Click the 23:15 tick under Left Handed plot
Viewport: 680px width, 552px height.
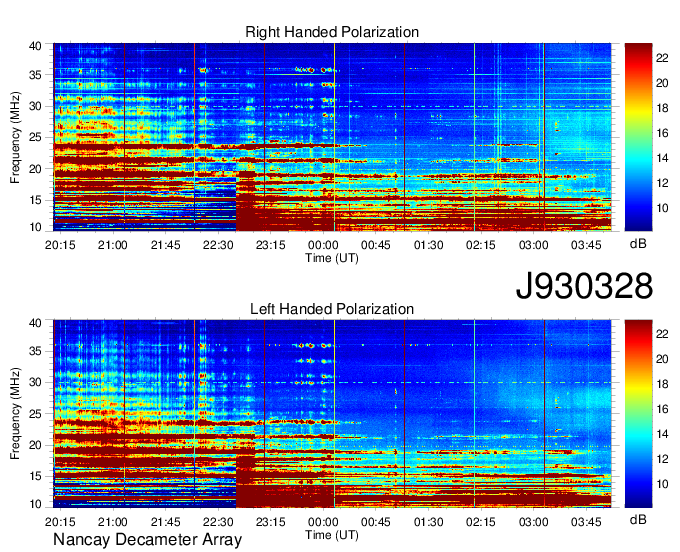(271, 522)
